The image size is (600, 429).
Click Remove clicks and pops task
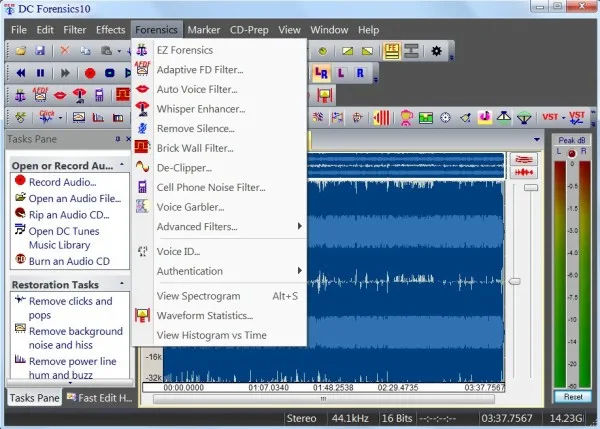coord(70,308)
